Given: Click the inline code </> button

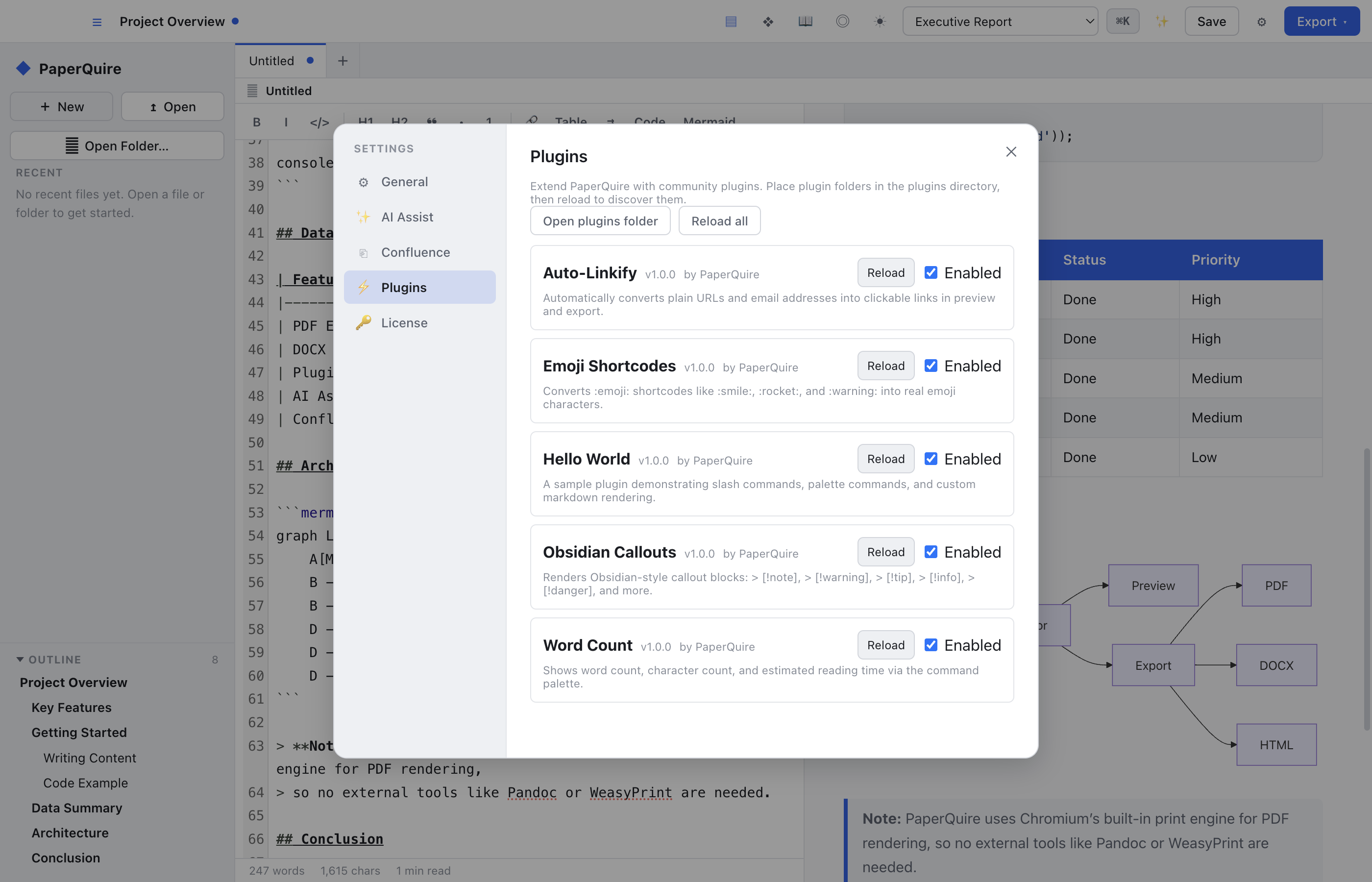Looking at the screenshot, I should (319, 122).
